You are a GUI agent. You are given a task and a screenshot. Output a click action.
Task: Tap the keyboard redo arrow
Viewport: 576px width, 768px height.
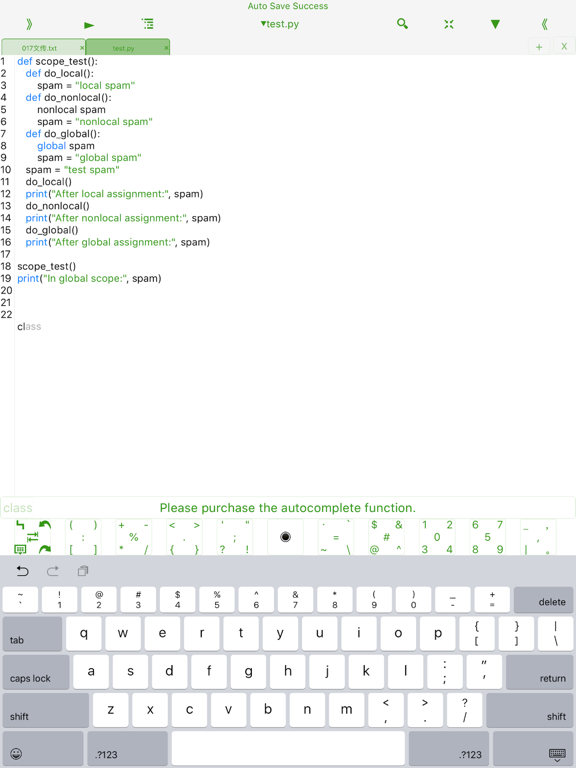[x=53, y=571]
